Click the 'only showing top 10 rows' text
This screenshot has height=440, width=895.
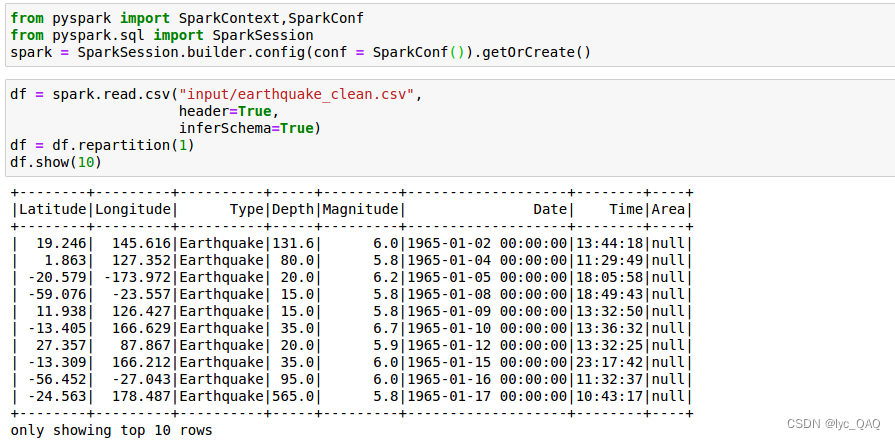111,430
